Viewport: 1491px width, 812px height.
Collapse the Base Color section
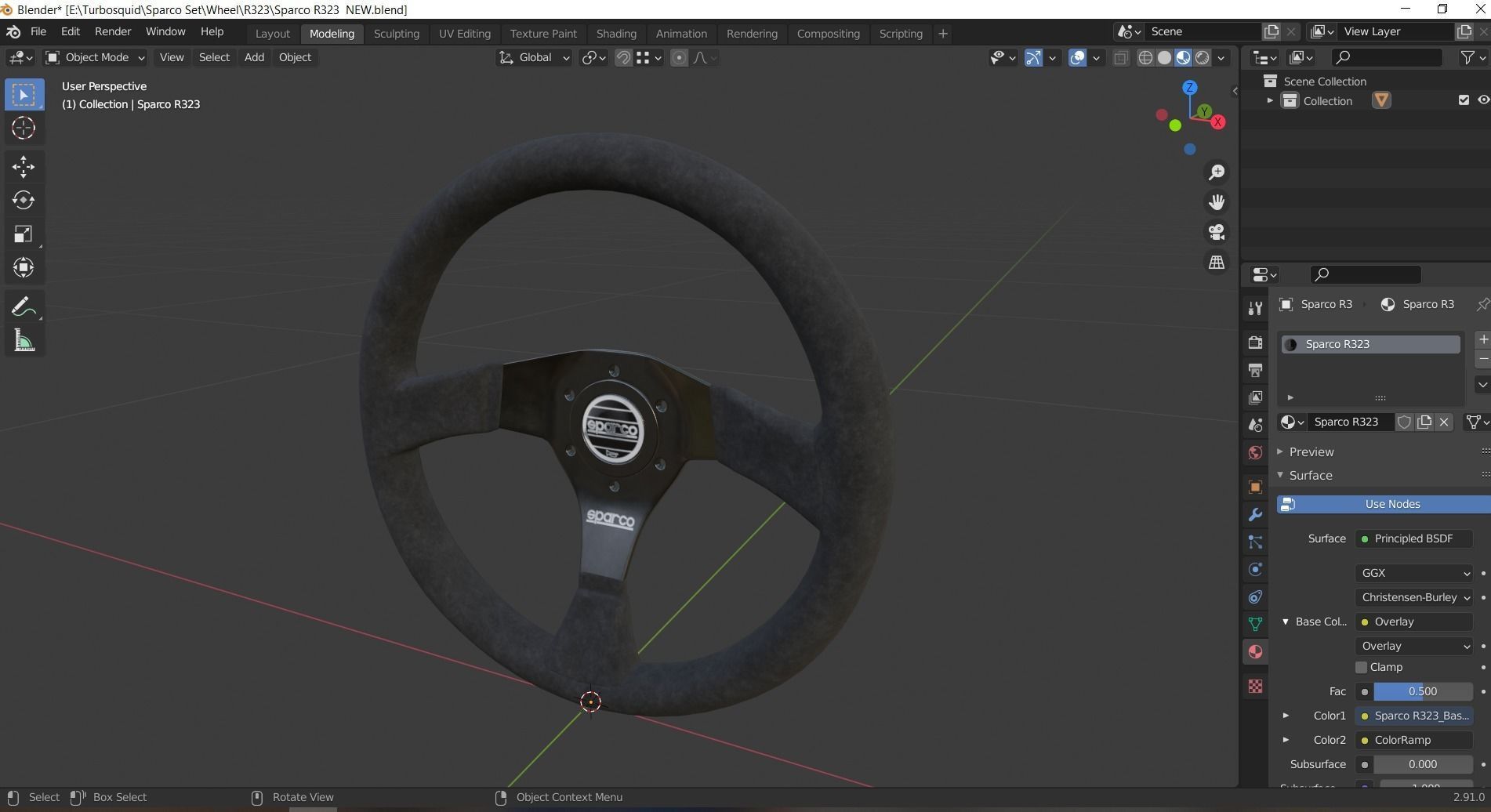point(1286,622)
